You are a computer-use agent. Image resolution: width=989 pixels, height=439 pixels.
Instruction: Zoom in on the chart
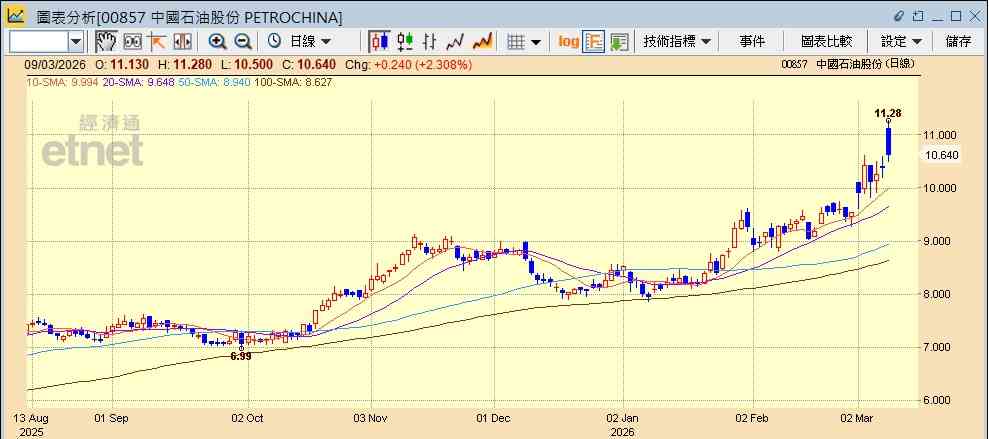click(218, 42)
